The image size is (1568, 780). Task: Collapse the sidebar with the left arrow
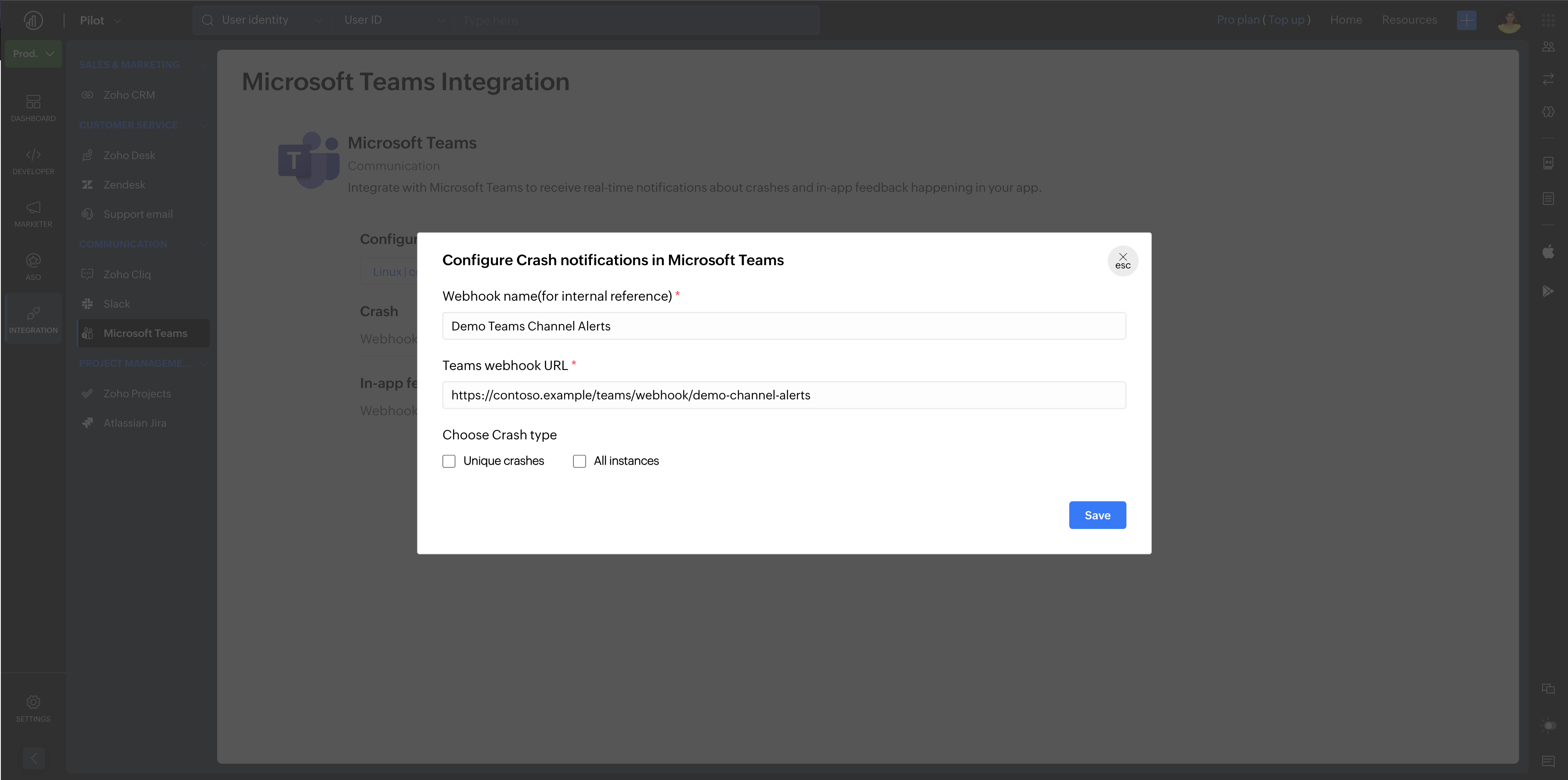click(x=33, y=758)
